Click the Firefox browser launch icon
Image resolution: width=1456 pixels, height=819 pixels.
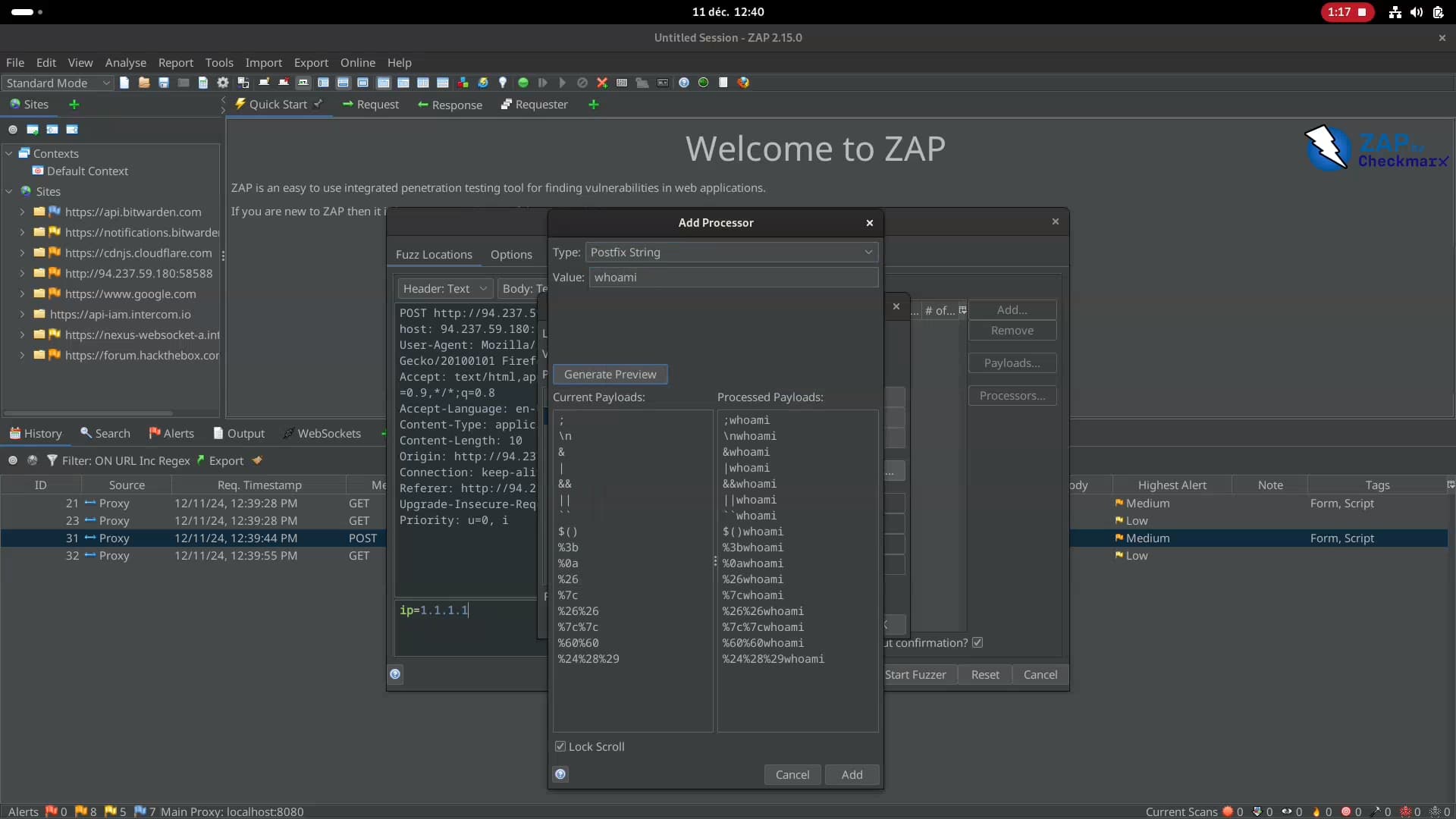743,83
